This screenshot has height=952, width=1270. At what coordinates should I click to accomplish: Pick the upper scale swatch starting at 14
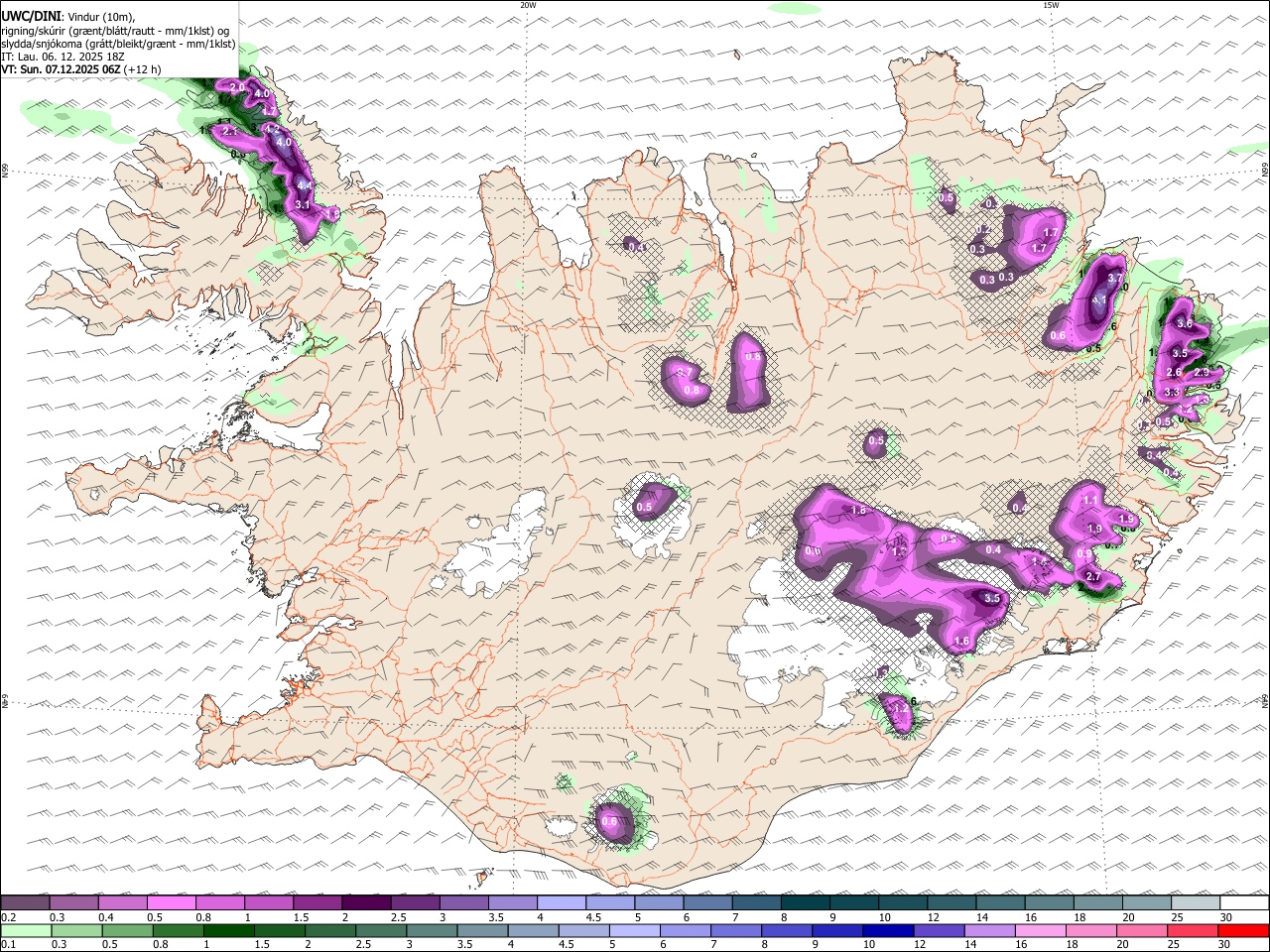[x=999, y=903]
